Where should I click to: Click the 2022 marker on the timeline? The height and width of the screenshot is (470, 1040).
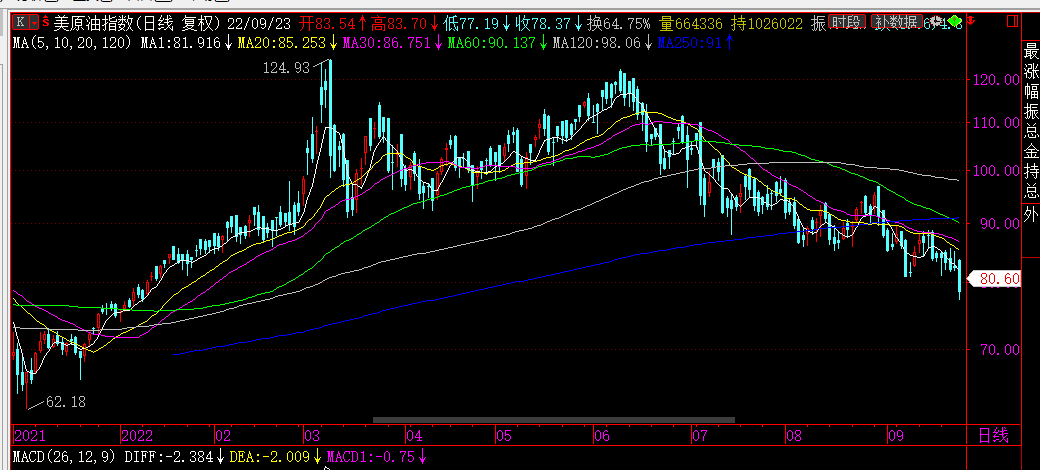pos(138,436)
